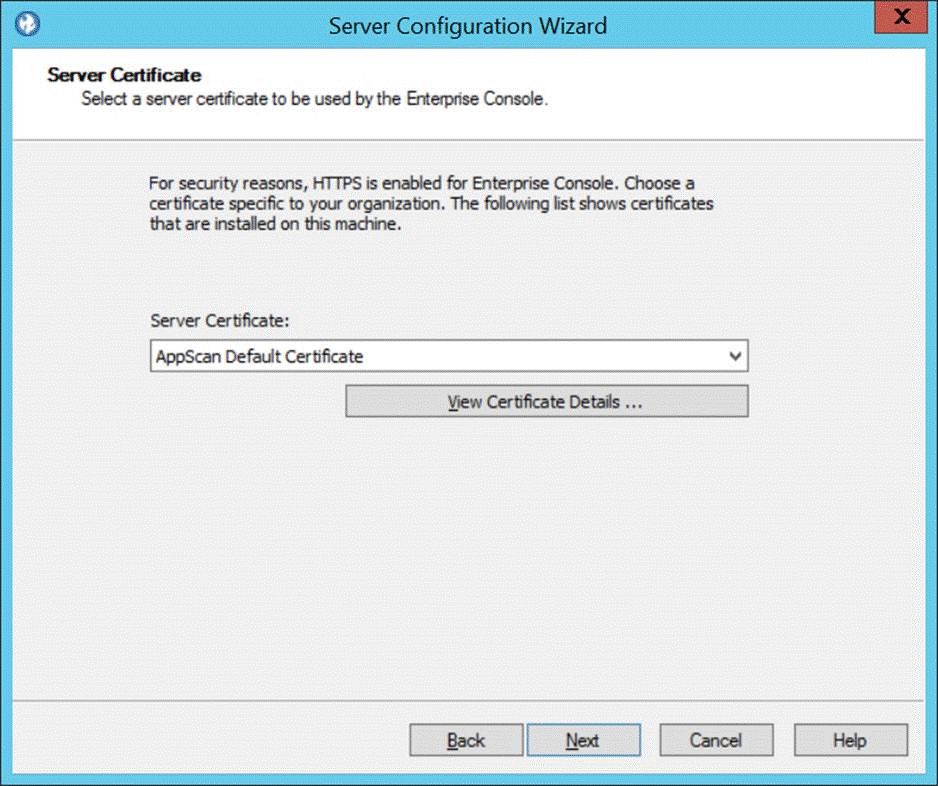
Task: Click empty footer space left of Back button
Action: [x=200, y=741]
